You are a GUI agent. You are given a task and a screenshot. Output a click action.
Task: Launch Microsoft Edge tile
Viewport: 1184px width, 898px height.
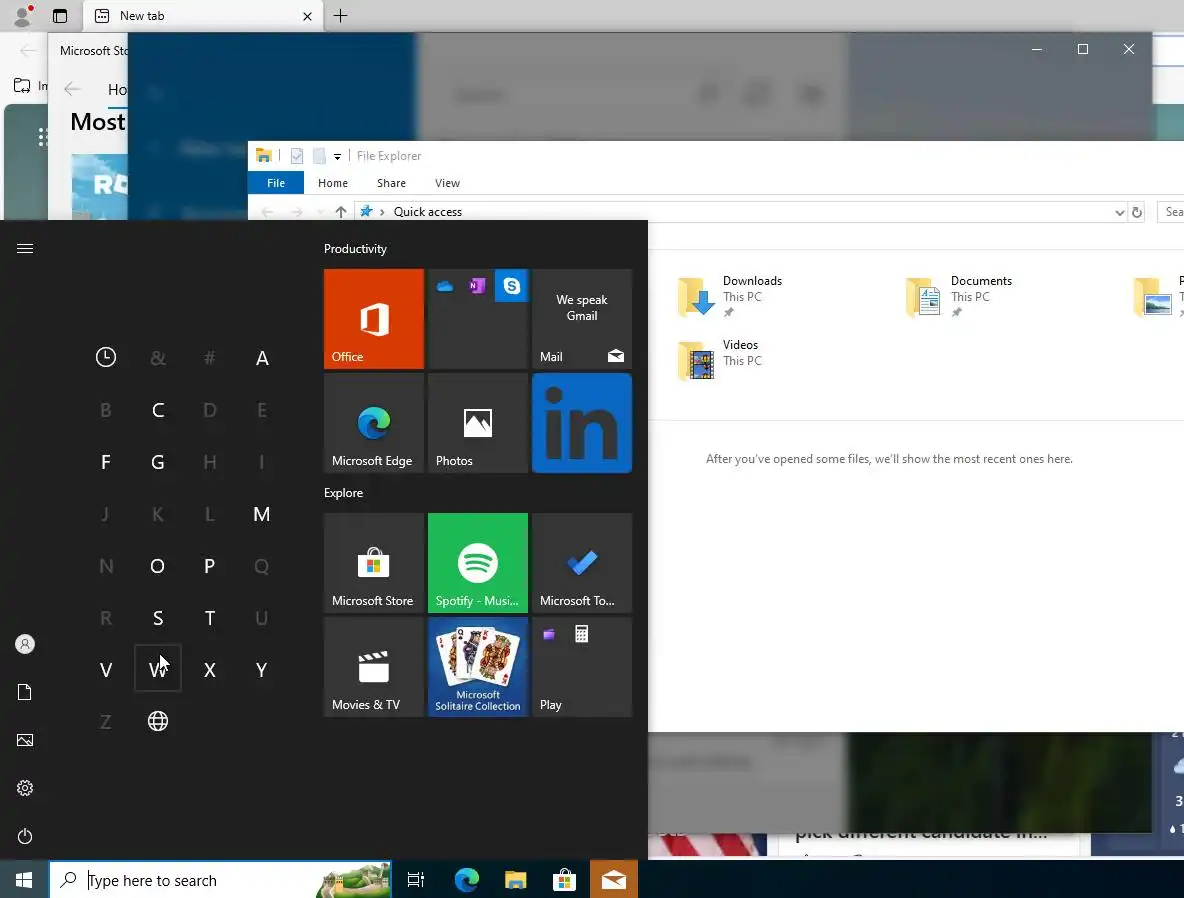point(373,423)
